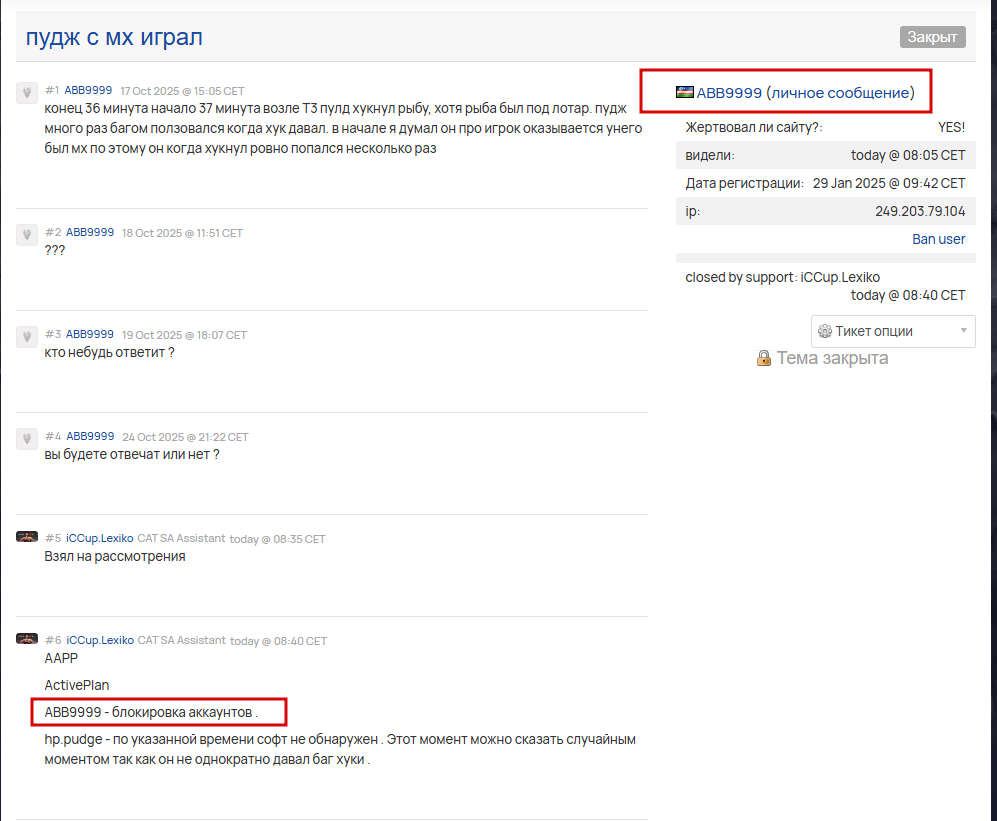Viewport: 997px width, 821px height.
Task: Open ABB9999 author link in post #1
Action: (88, 90)
